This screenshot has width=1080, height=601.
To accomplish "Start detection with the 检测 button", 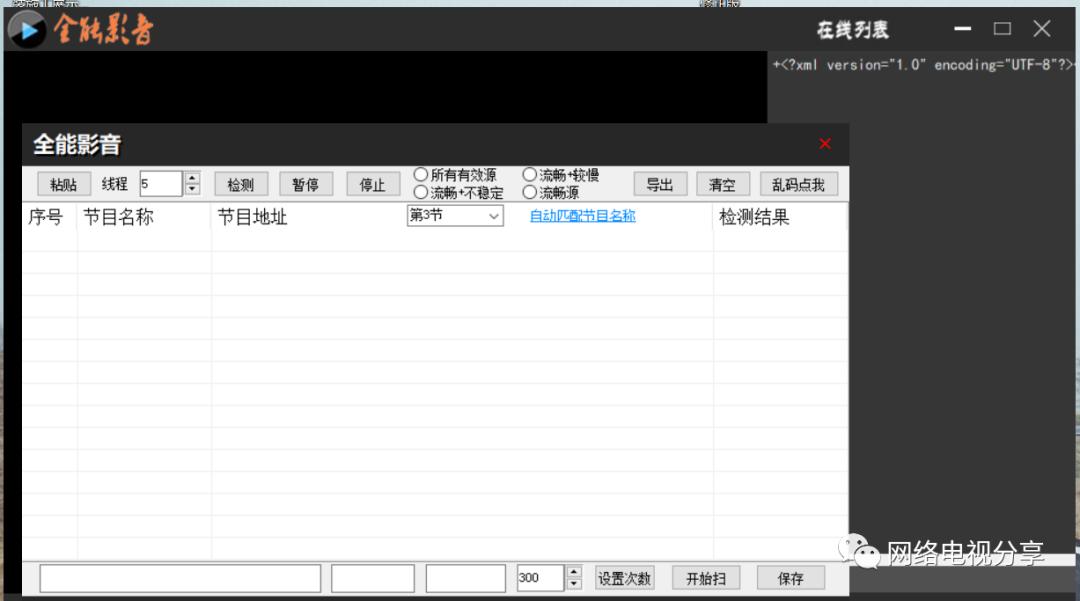I will tap(241, 185).
